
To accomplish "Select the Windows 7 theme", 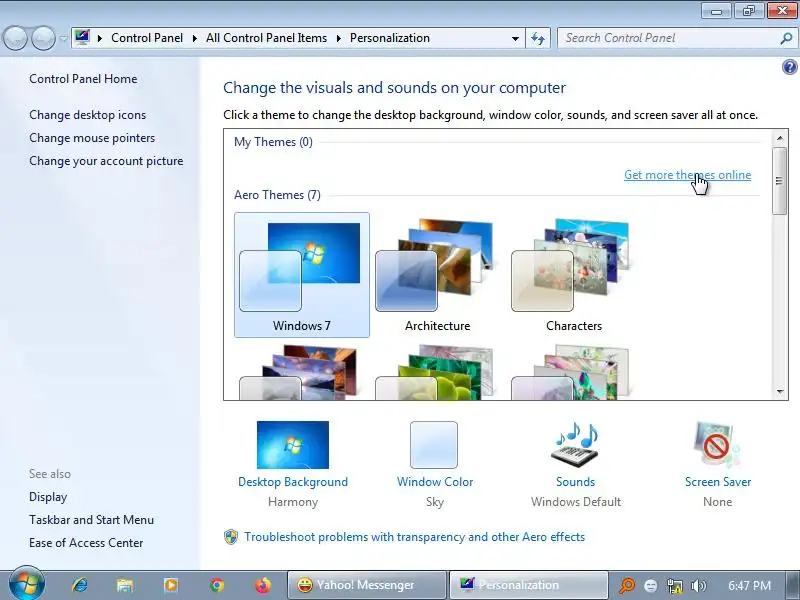I will 302,274.
